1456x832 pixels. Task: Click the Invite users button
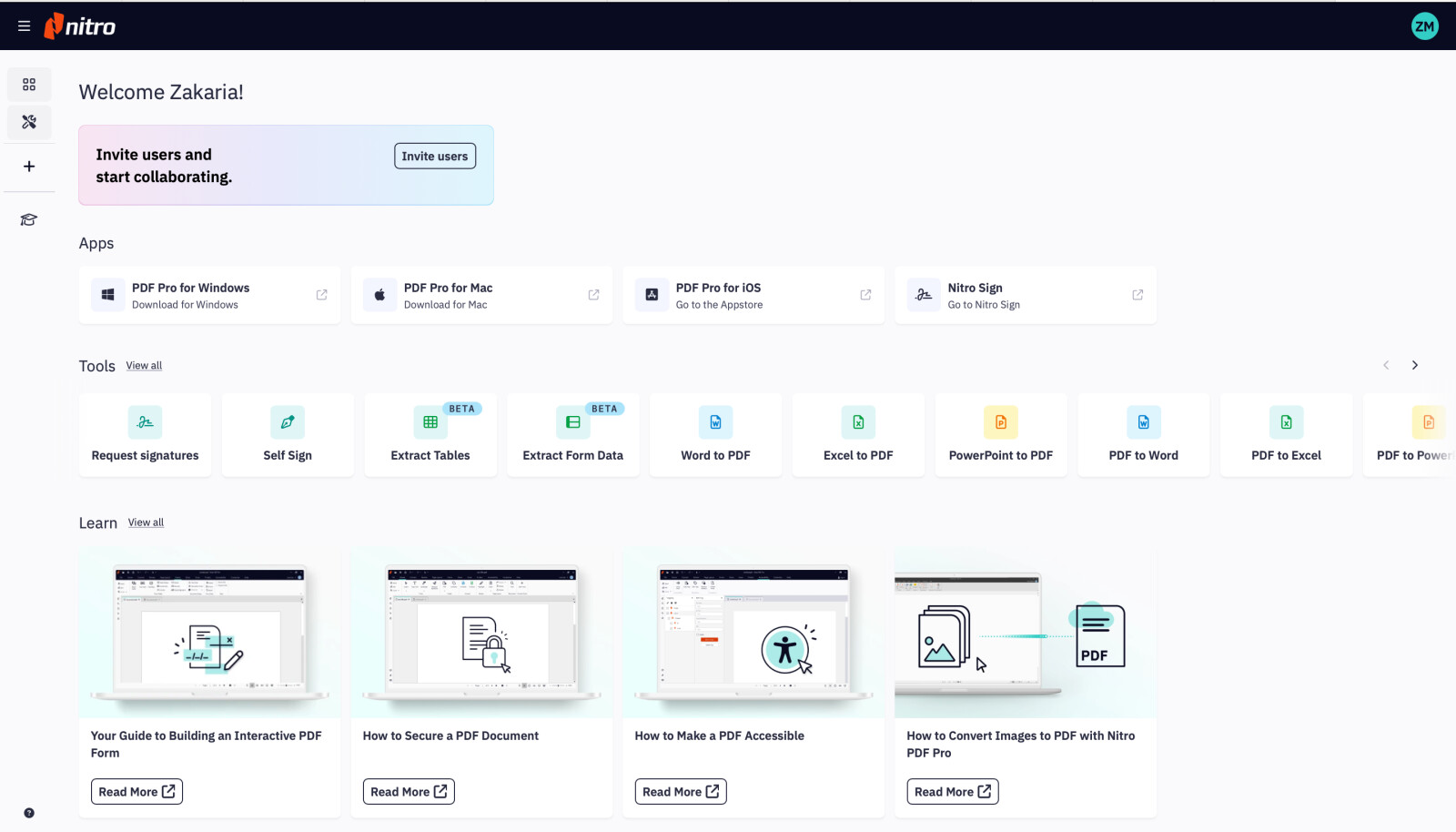pos(435,156)
